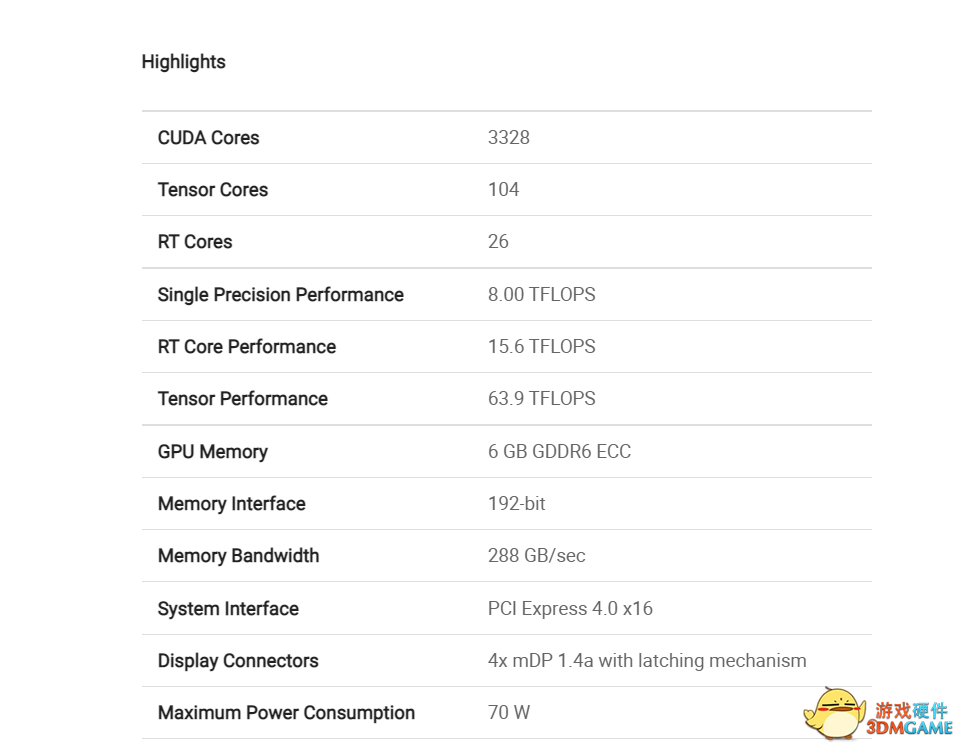Click the 63.9 TFLOPS value

(541, 399)
